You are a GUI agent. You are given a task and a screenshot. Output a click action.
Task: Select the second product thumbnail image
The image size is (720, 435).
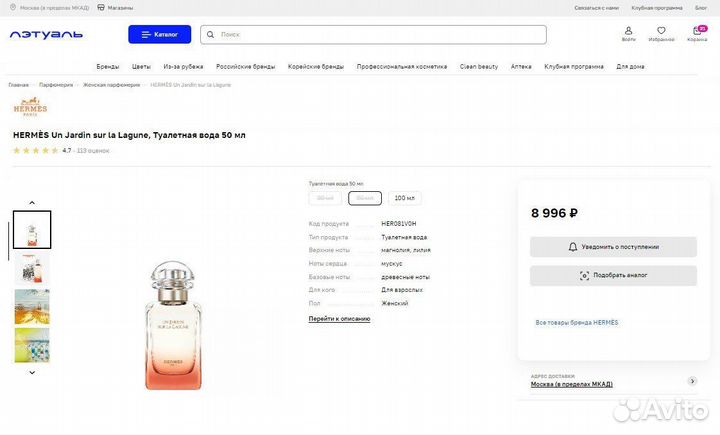(x=32, y=268)
